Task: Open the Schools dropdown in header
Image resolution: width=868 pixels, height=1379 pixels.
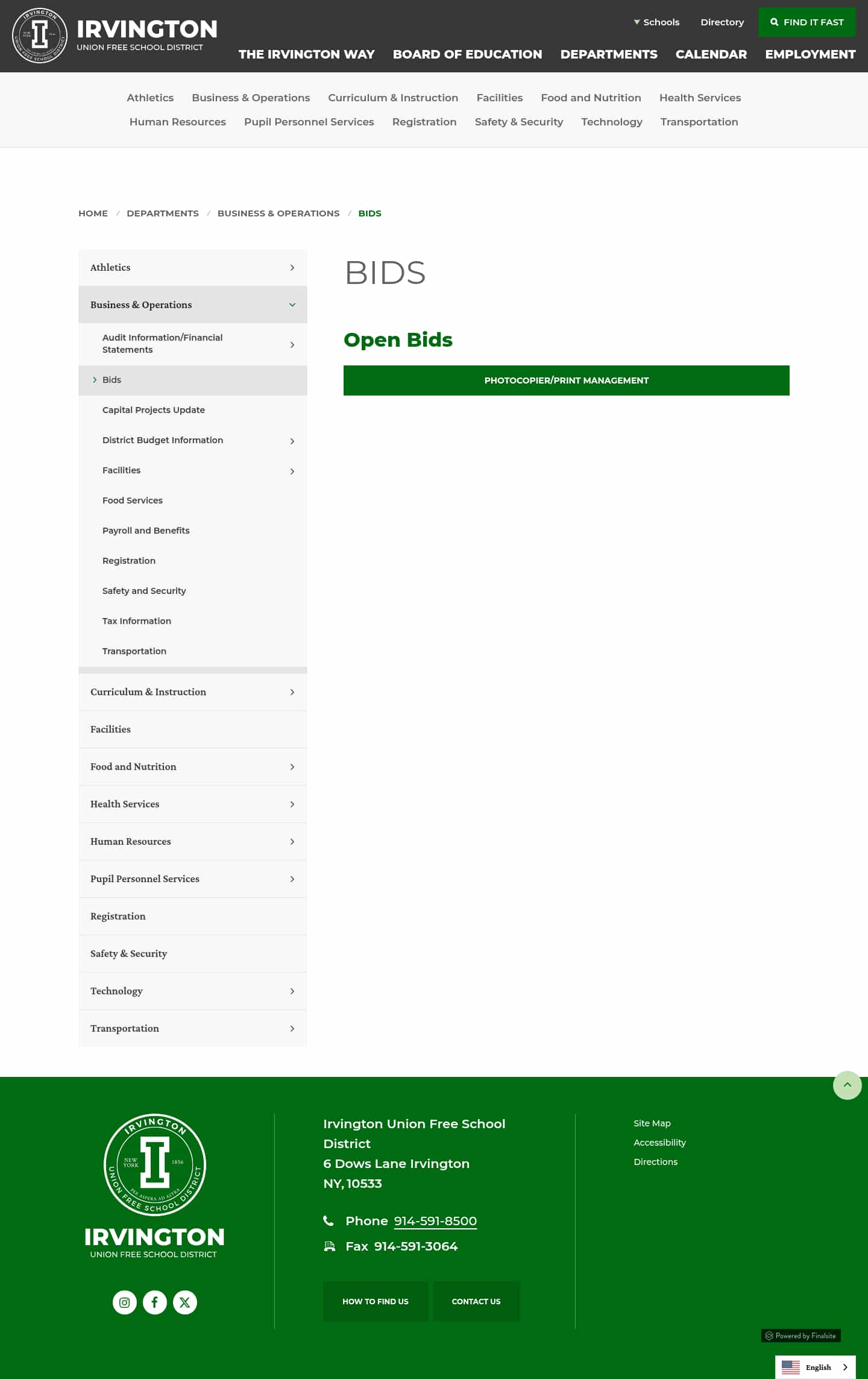Action: (656, 22)
